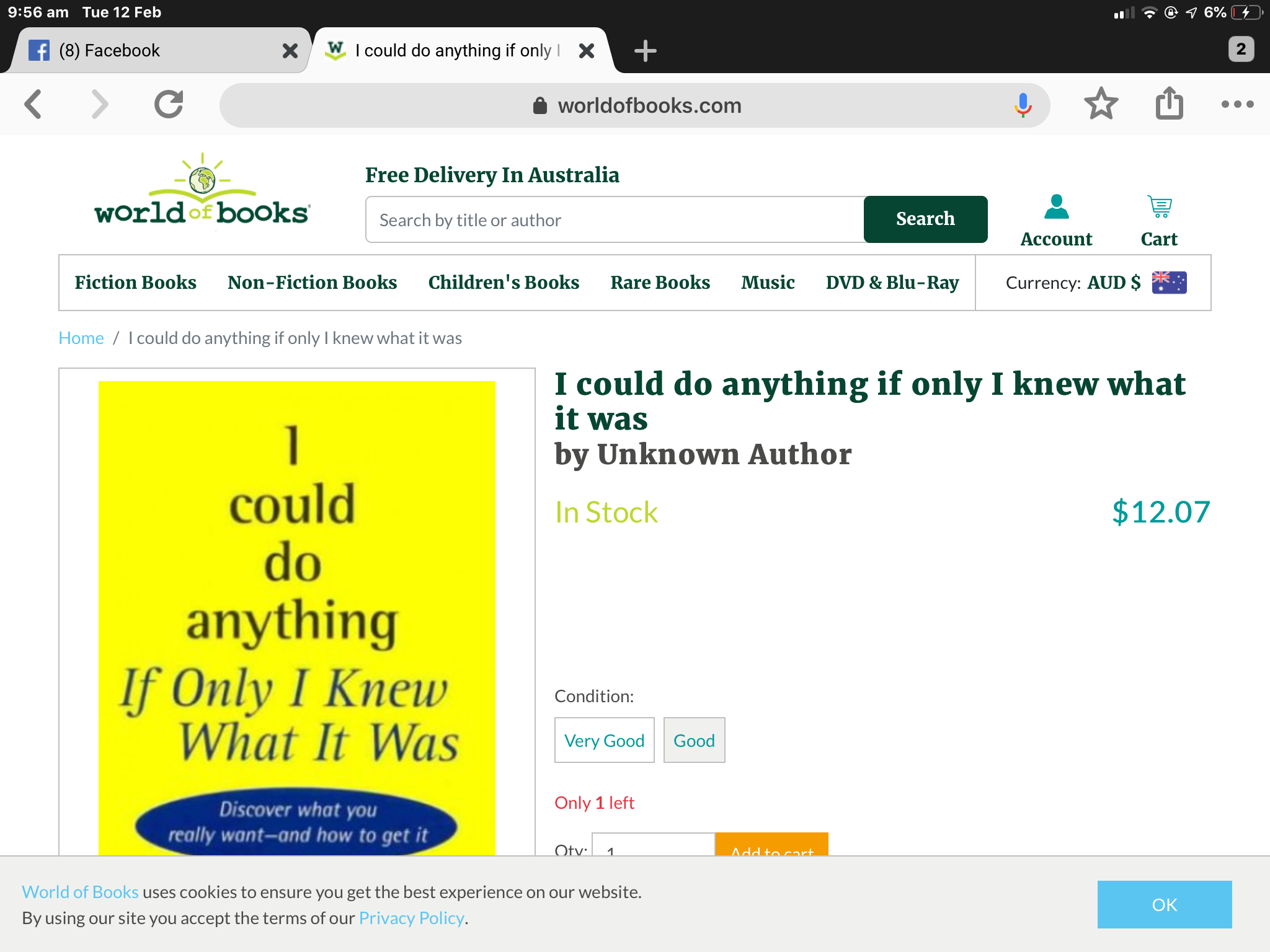Open the share sheet icon
Screen dimensions: 1270x952
pyautogui.click(x=1169, y=103)
